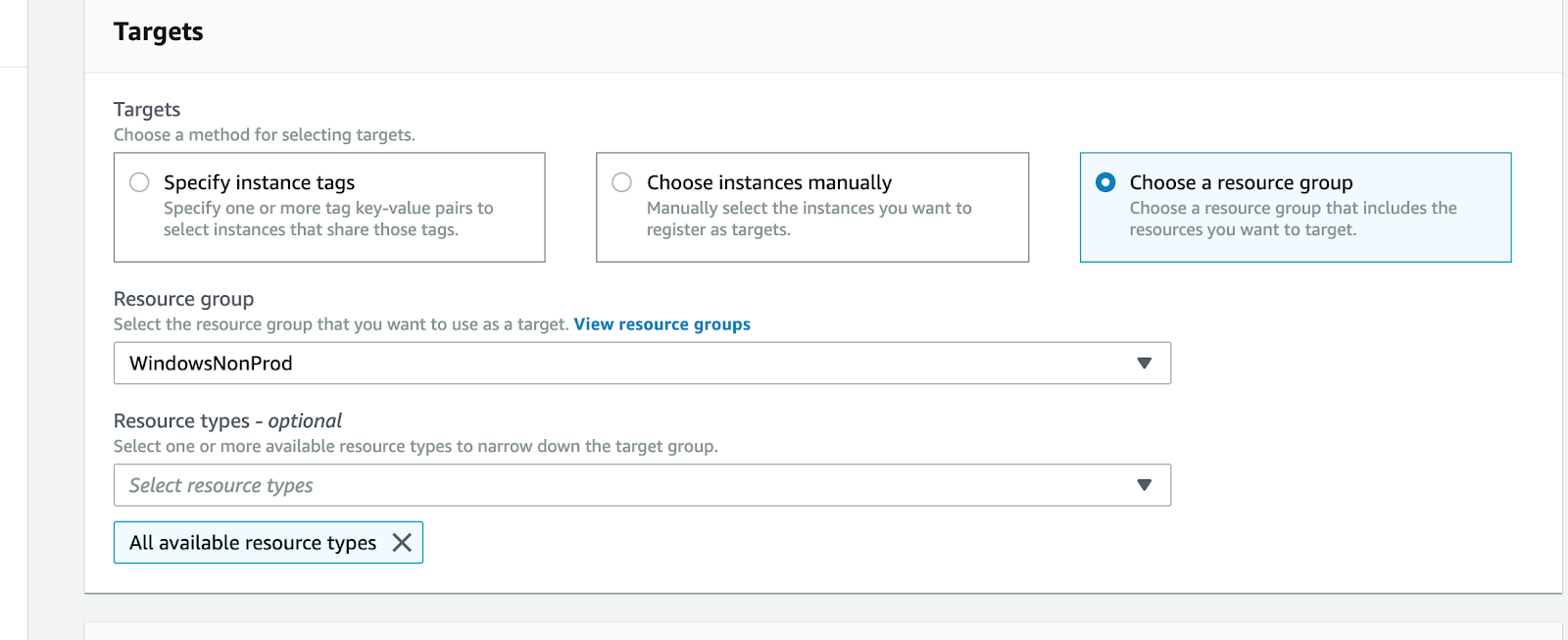
Task: Open the Select resource types dropdown
Action: point(627,485)
